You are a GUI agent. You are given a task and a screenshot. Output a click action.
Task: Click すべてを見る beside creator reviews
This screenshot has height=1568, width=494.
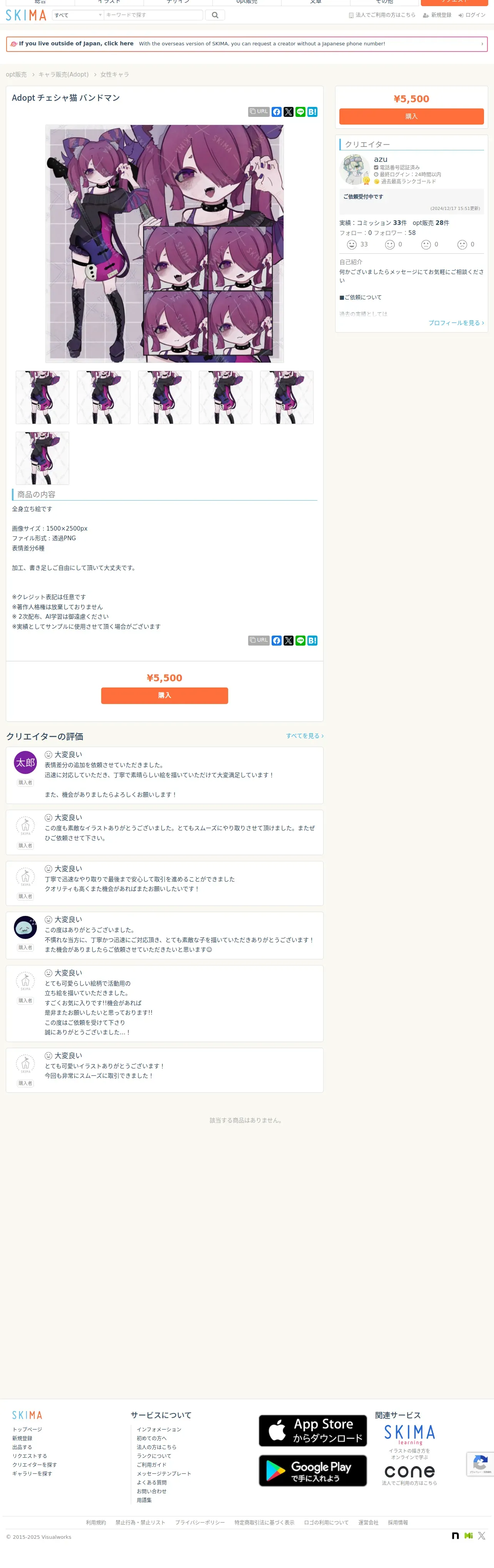[305, 736]
